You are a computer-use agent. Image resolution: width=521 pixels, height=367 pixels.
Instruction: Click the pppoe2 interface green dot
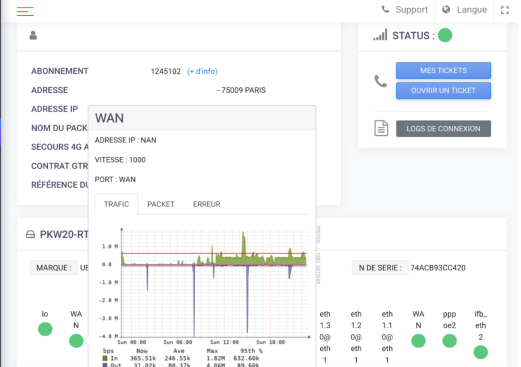point(449,341)
